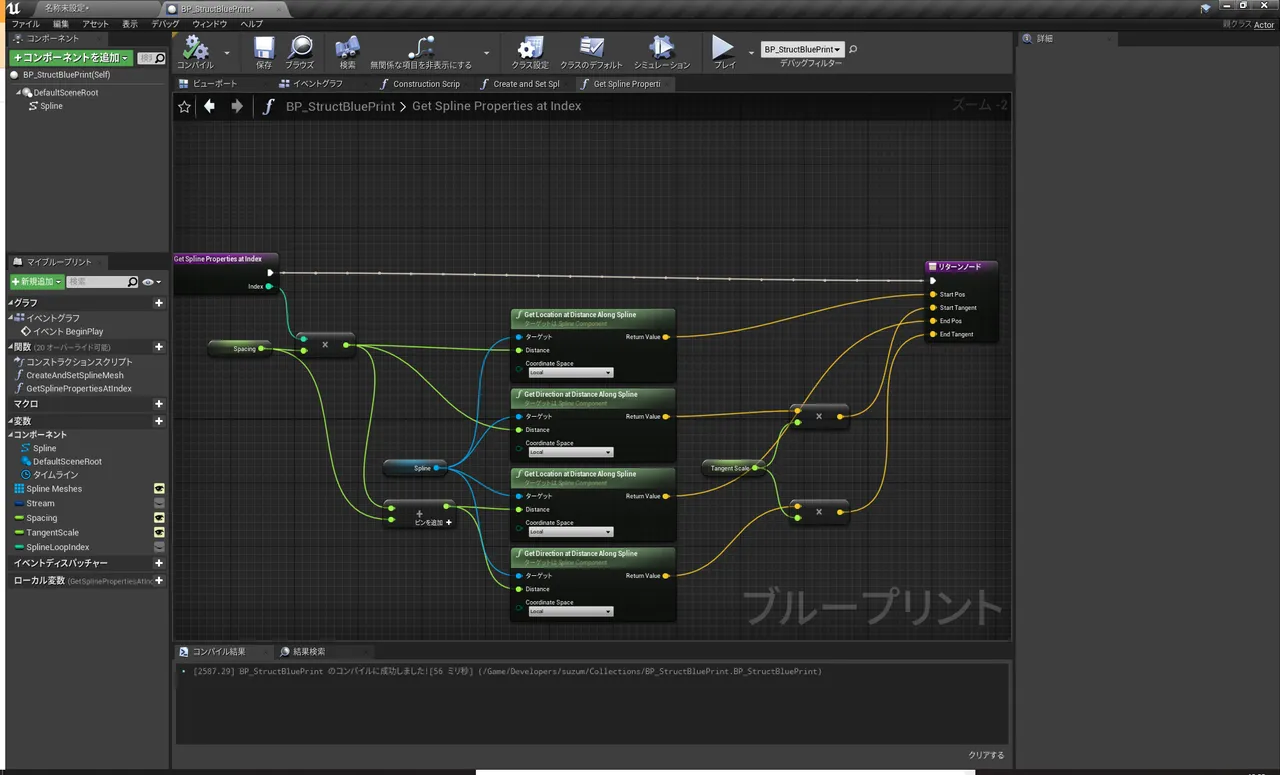Open the アセット menu
1280x775 pixels.
96,23
